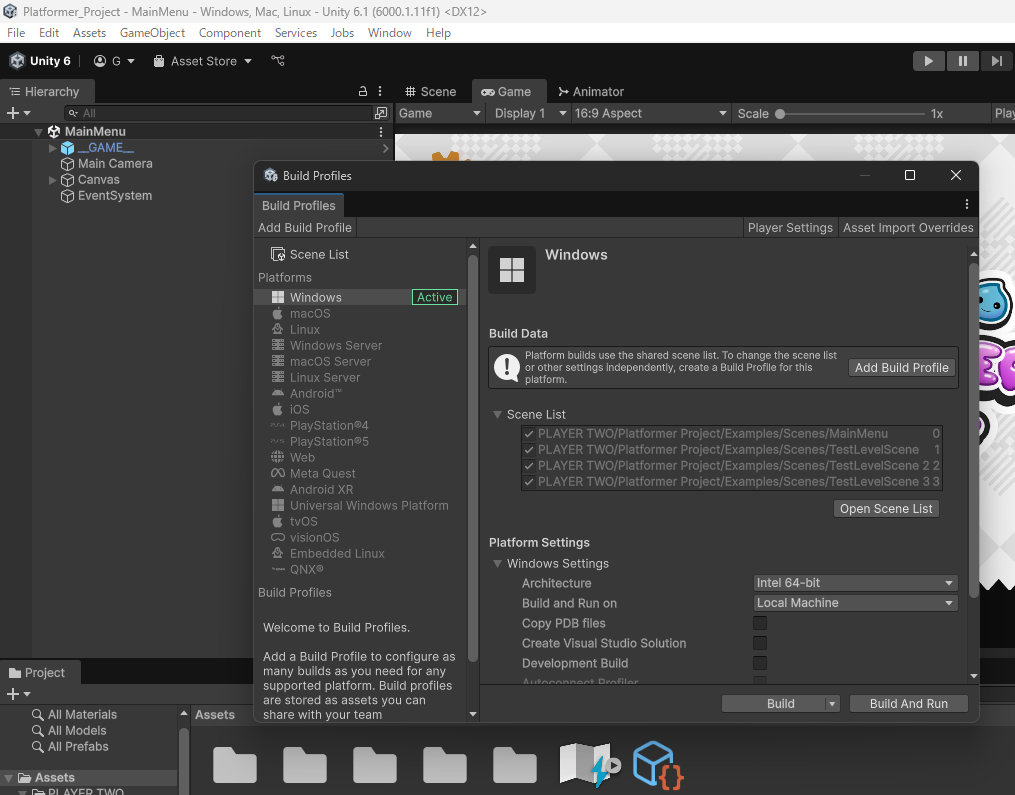Click the Hierarchy plus add button
Viewport: 1015px width, 795px height.
(18, 113)
